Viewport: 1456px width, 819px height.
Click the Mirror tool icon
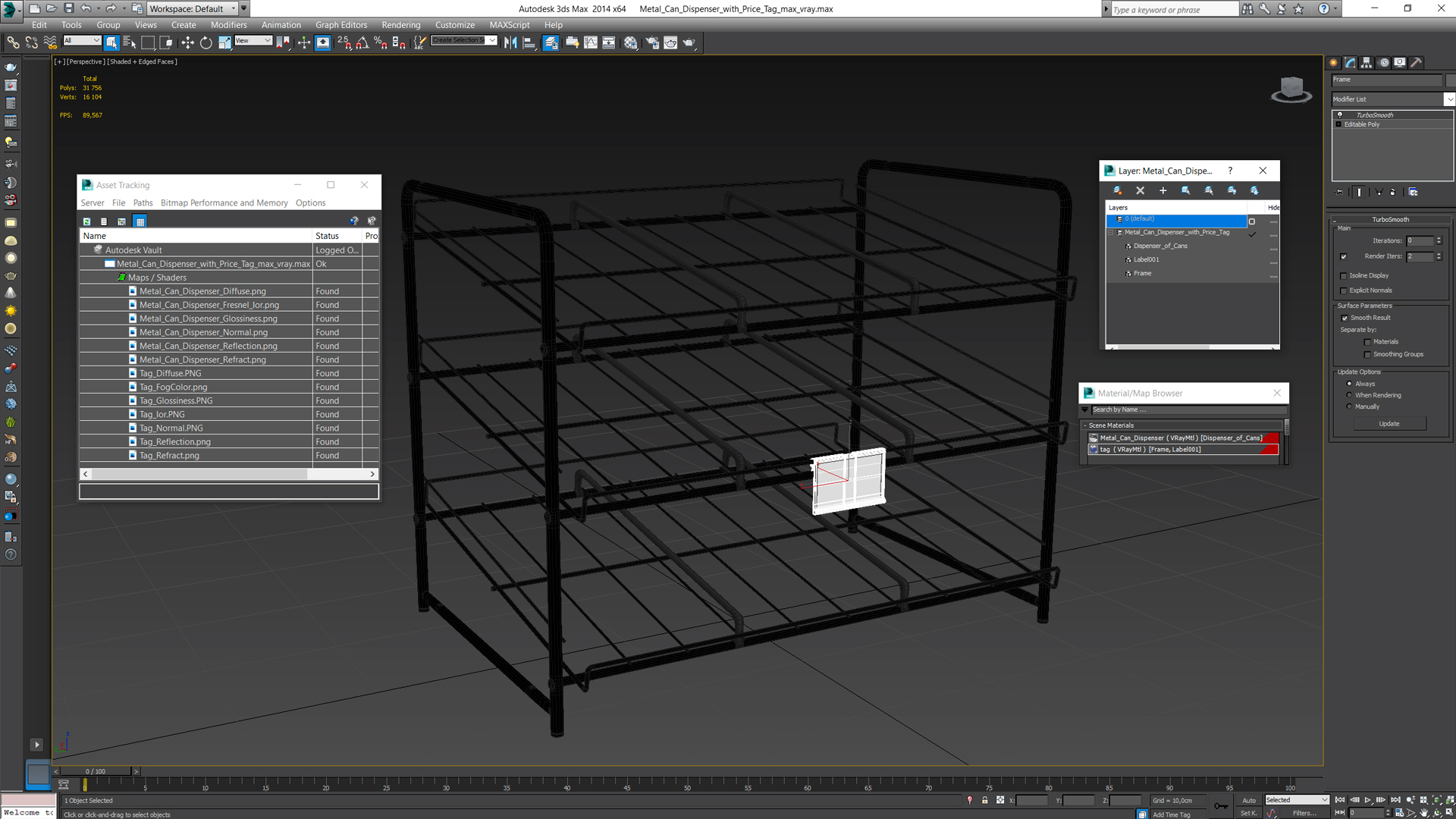510,42
